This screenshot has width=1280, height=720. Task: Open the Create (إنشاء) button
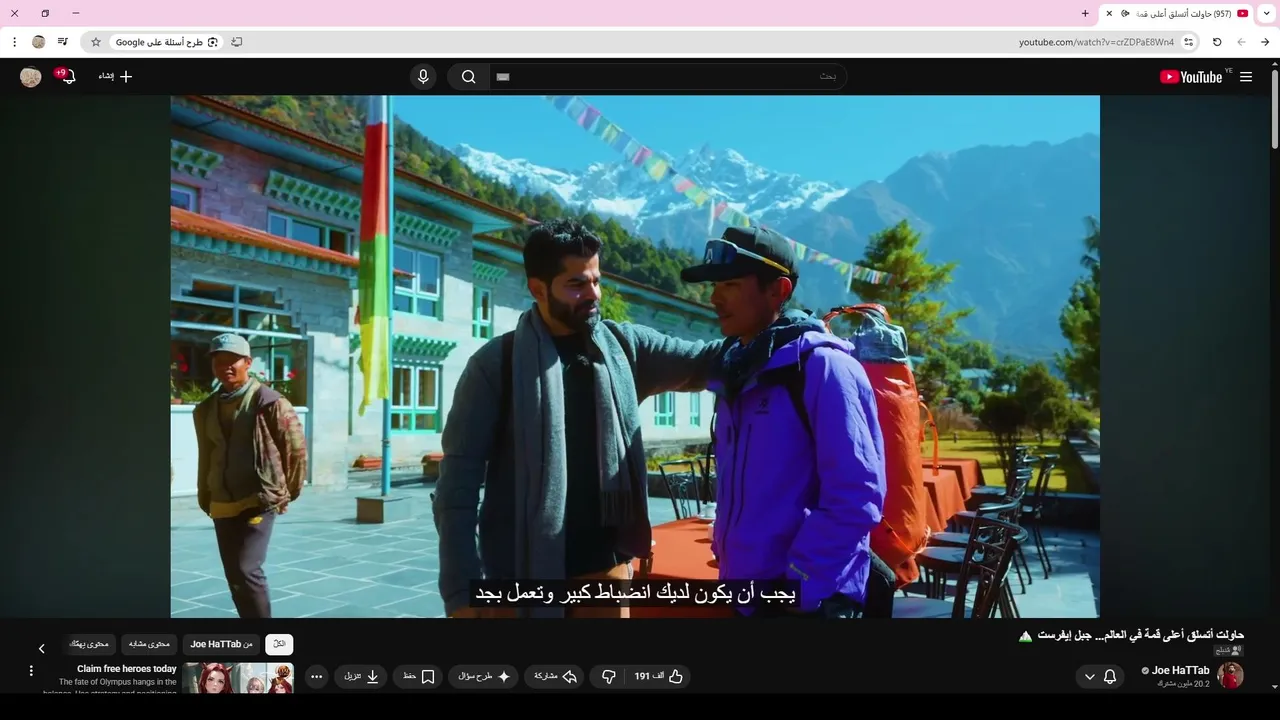115,76
